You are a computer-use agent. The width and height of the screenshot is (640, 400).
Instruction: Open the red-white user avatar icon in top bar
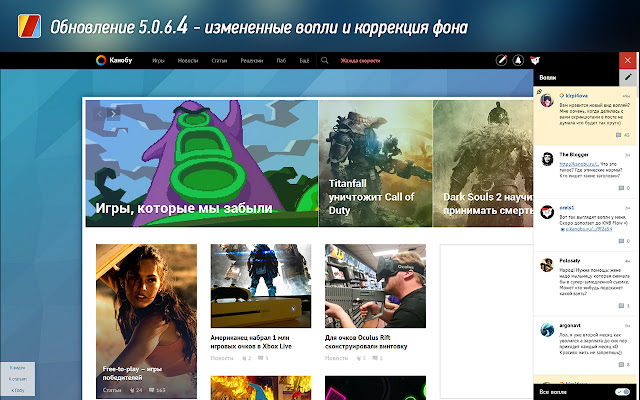pyautogui.click(x=535, y=60)
